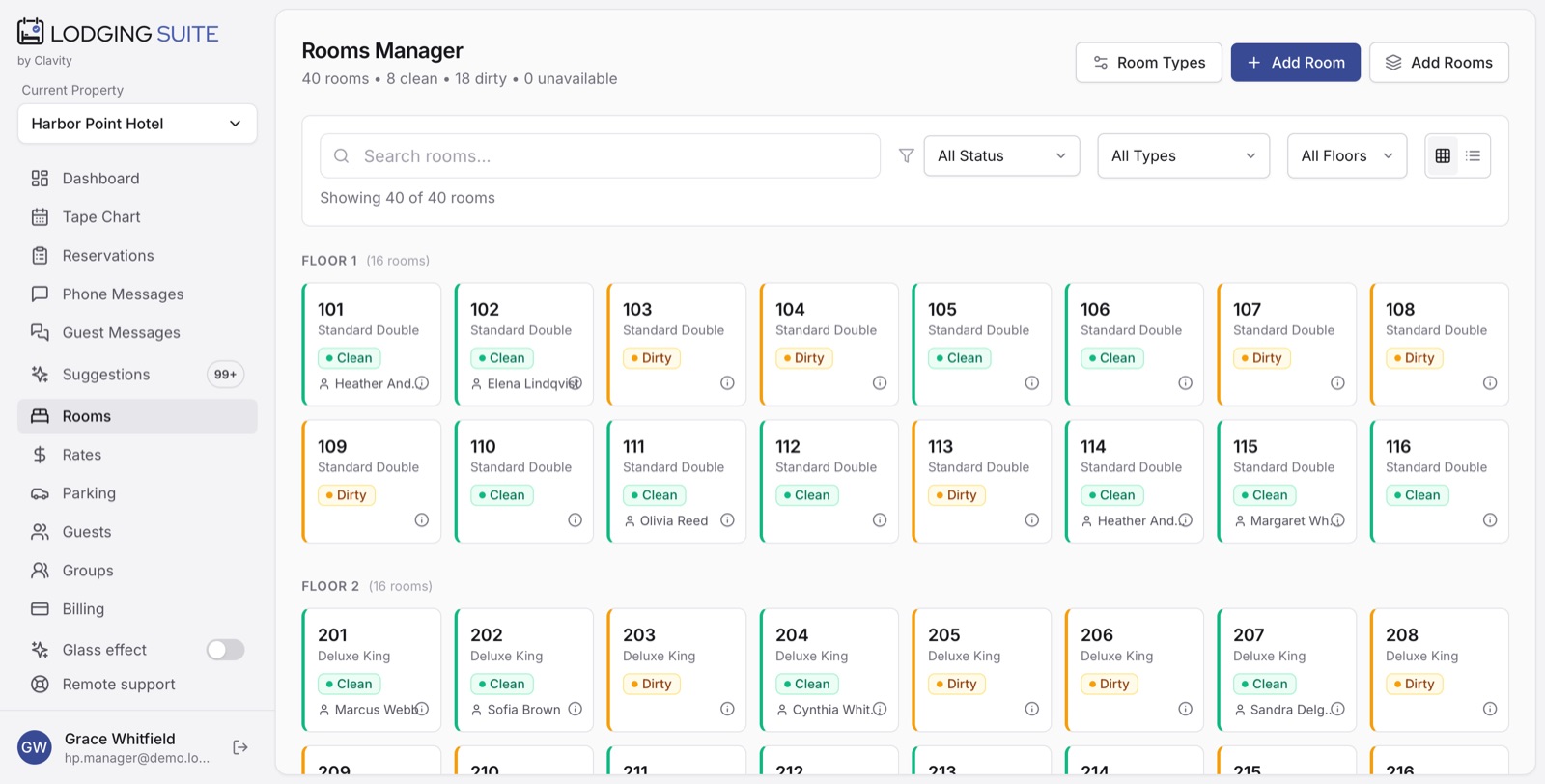Open info icon on room 110
The height and width of the screenshot is (784, 1545).
(x=575, y=520)
